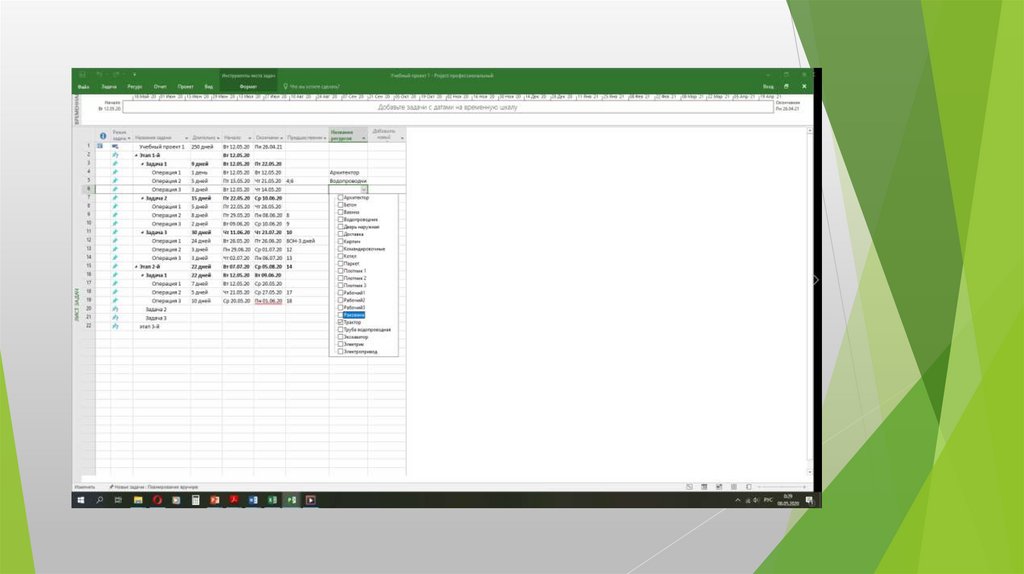Switch to Word on the taskbar
1024x574 pixels.
[253, 500]
